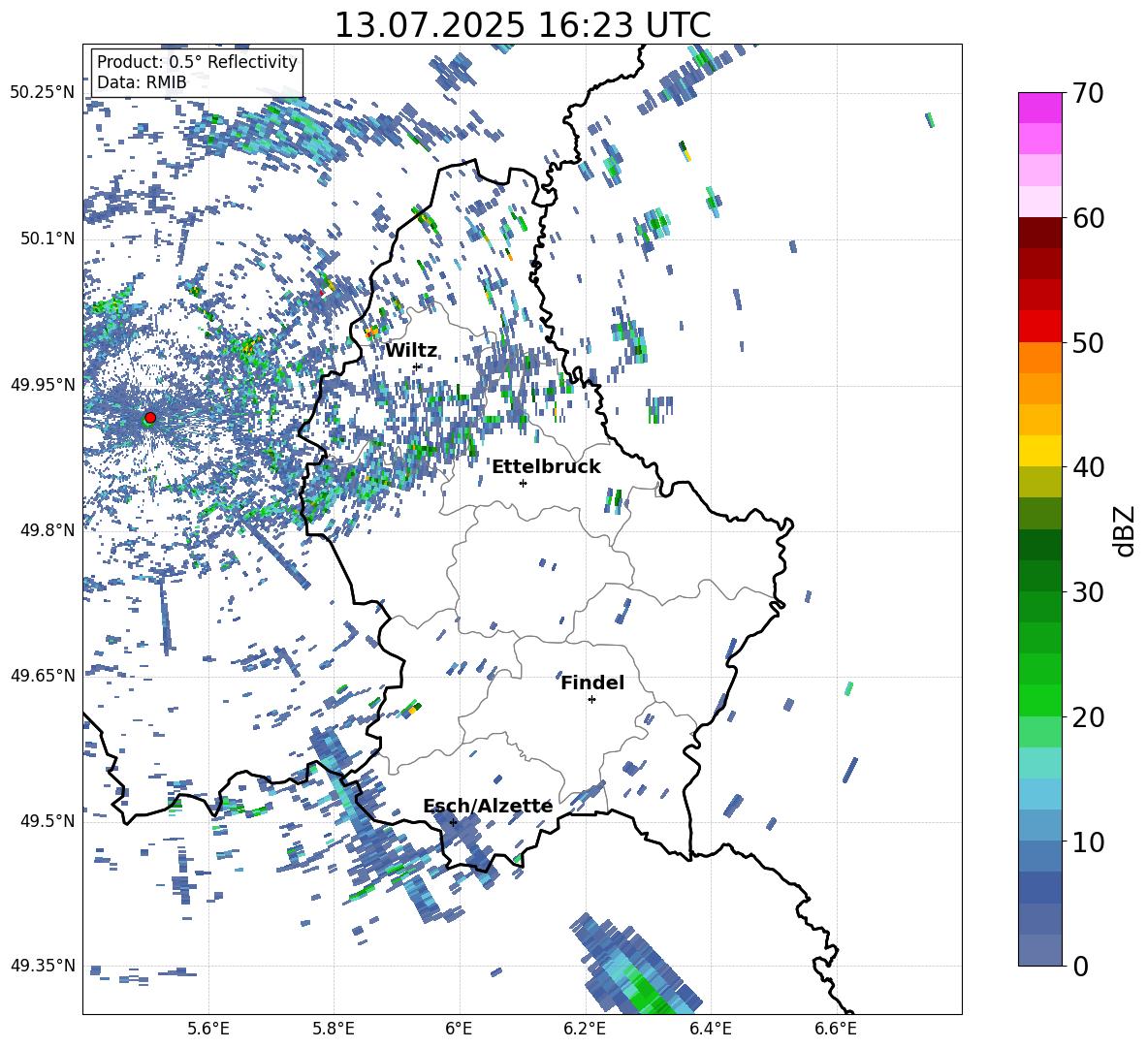Pick the dark red colorbar segment below 60
1148x1048 pixels.
1039,233
